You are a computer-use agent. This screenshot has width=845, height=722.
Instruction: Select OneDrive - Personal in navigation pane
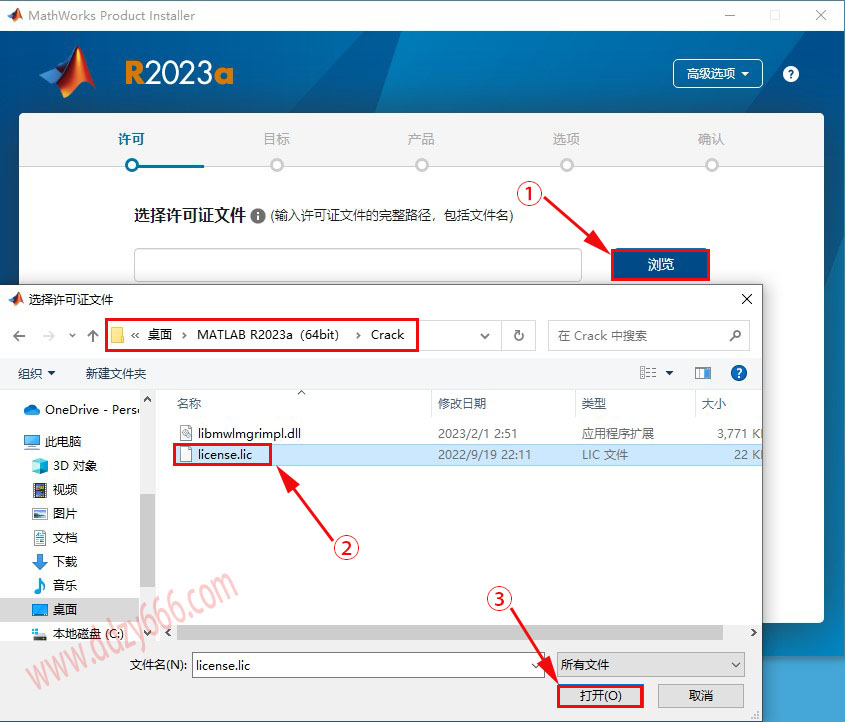point(81,410)
